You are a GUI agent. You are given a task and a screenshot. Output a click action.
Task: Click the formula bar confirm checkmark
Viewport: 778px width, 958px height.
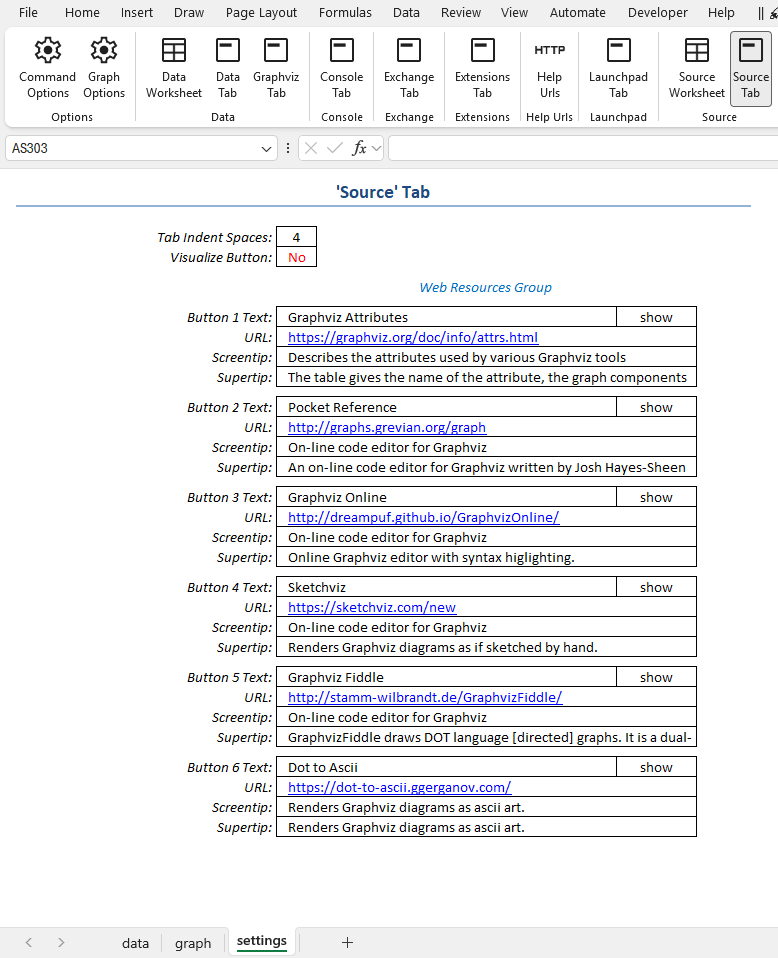(334, 148)
